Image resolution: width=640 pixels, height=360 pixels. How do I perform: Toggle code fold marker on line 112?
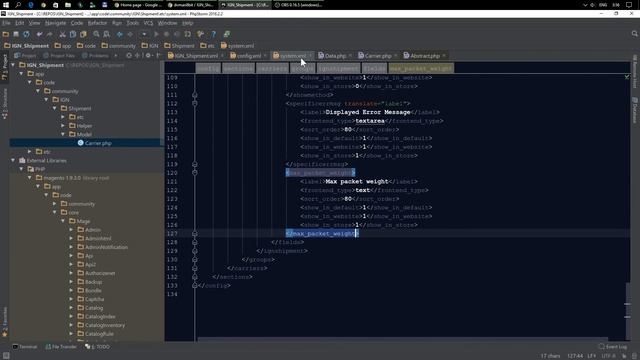(x=195, y=103)
